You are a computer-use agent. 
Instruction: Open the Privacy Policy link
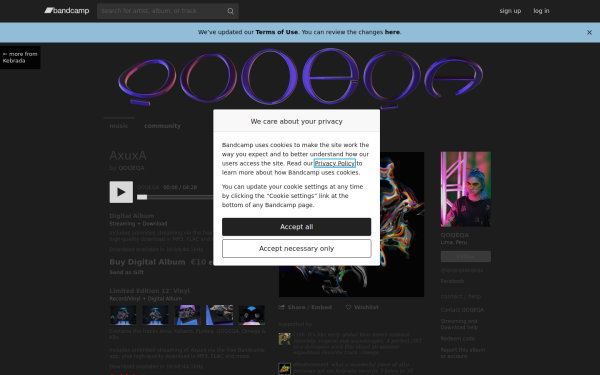[x=335, y=163]
